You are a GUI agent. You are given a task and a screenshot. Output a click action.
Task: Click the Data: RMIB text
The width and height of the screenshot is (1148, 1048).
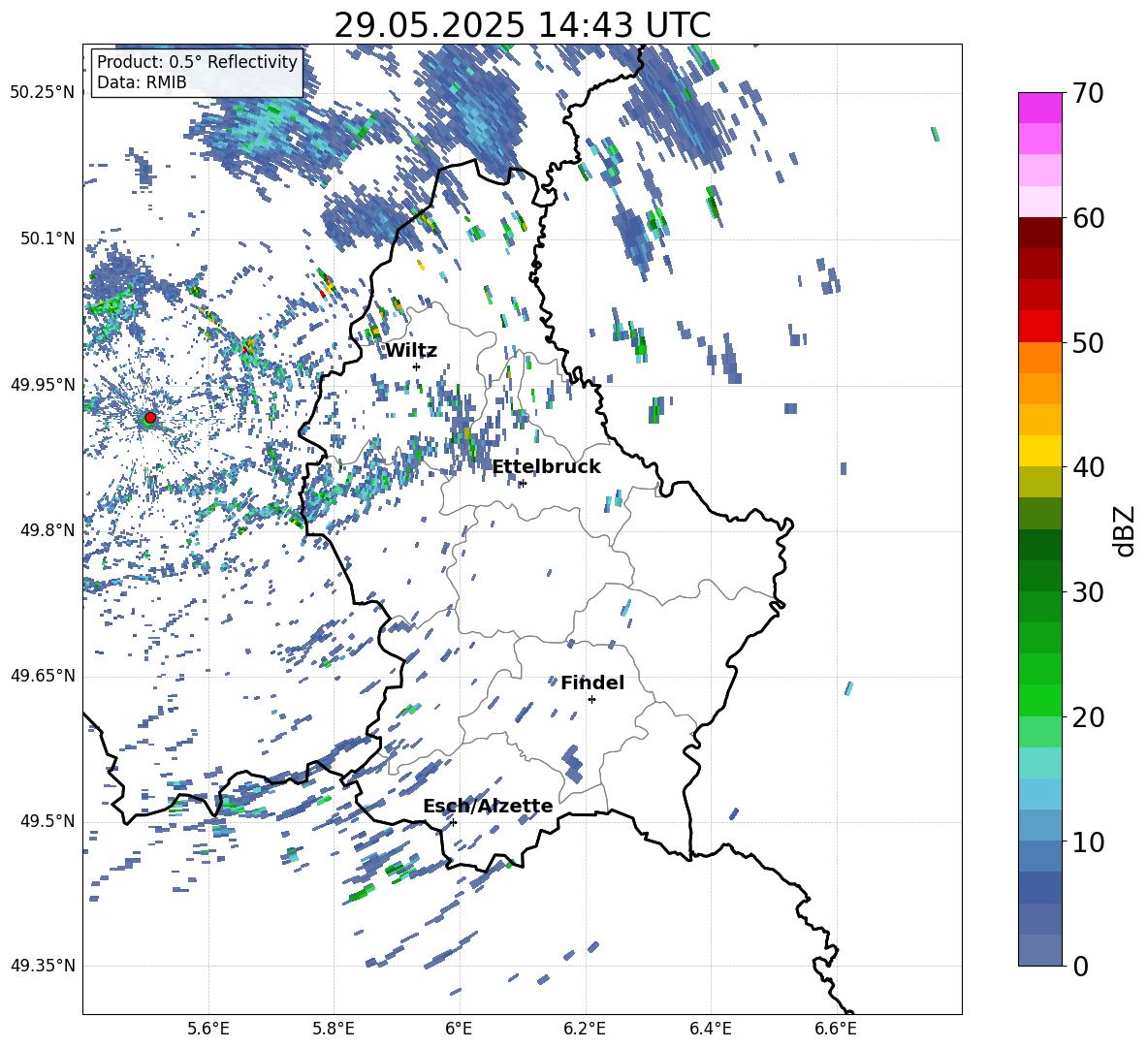pos(142,82)
